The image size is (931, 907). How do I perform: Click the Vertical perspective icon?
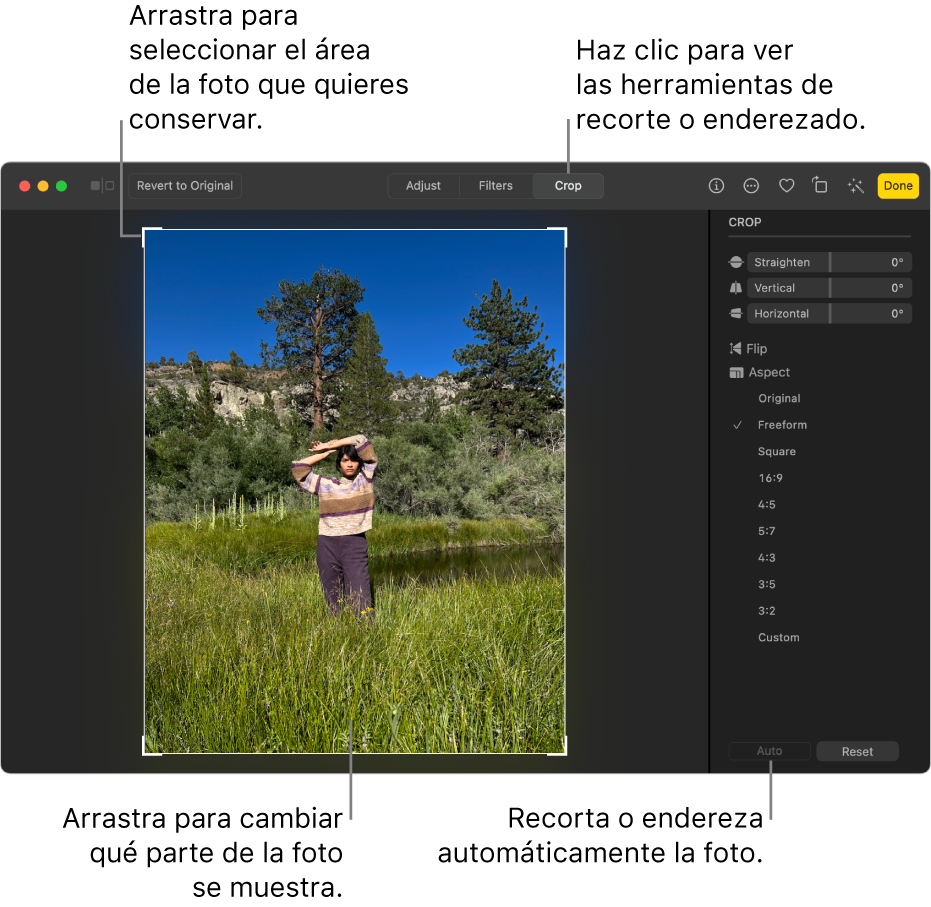point(737,287)
